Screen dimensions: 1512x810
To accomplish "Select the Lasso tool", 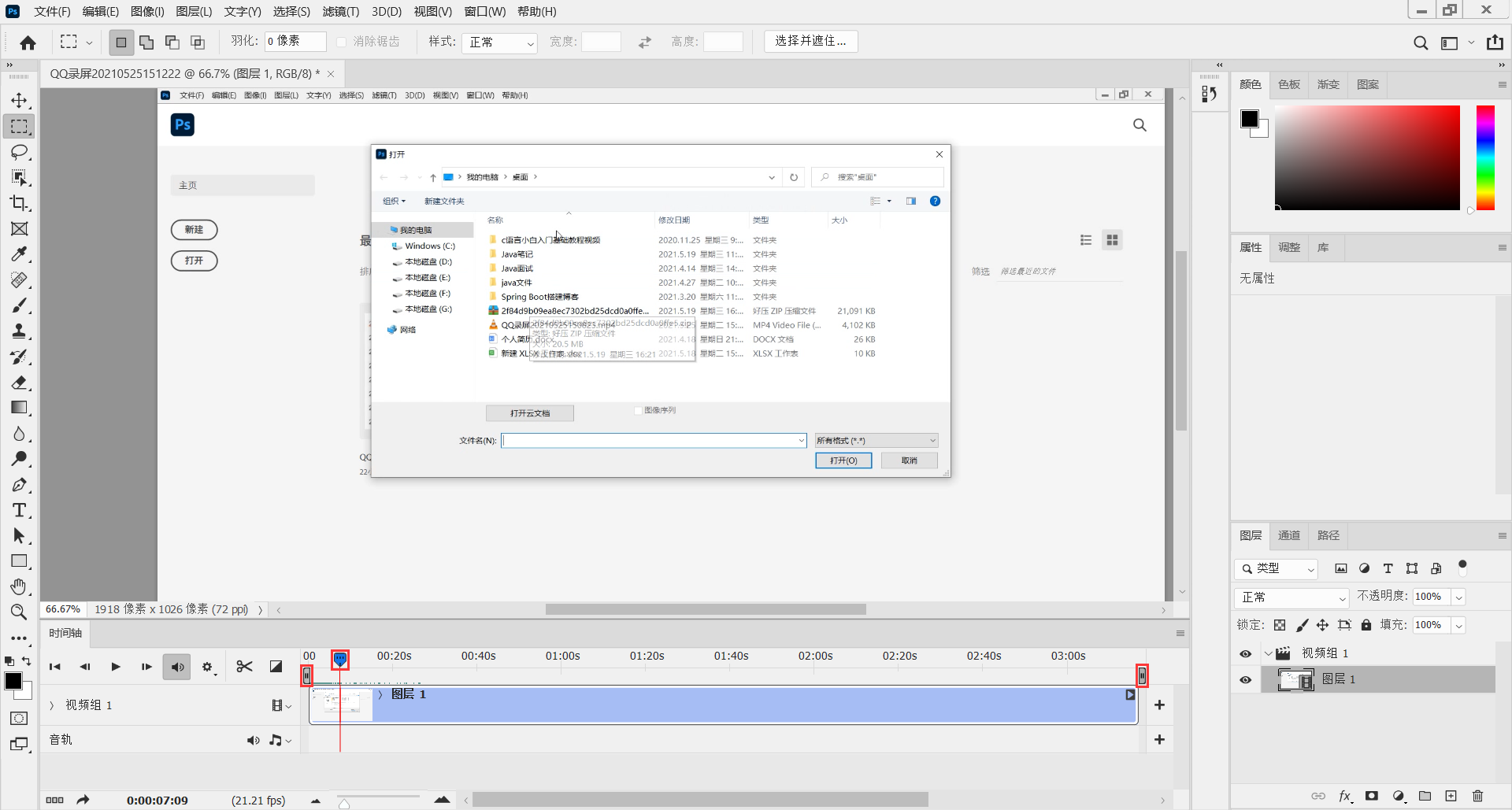I will pyautogui.click(x=19, y=152).
